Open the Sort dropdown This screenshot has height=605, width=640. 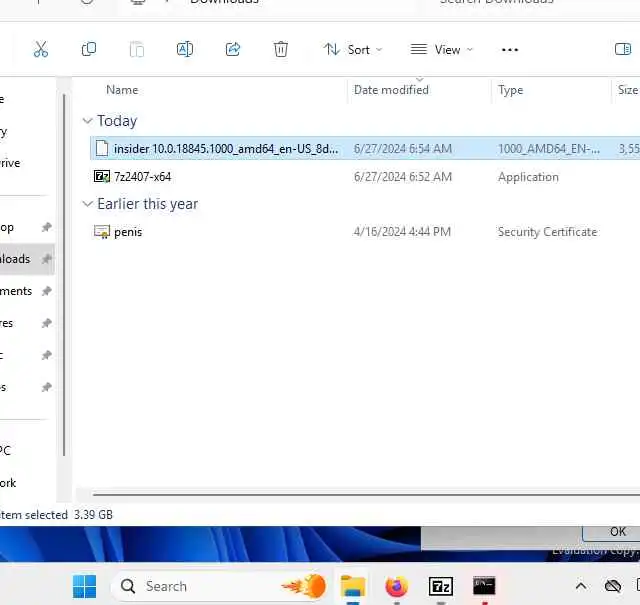tap(353, 50)
